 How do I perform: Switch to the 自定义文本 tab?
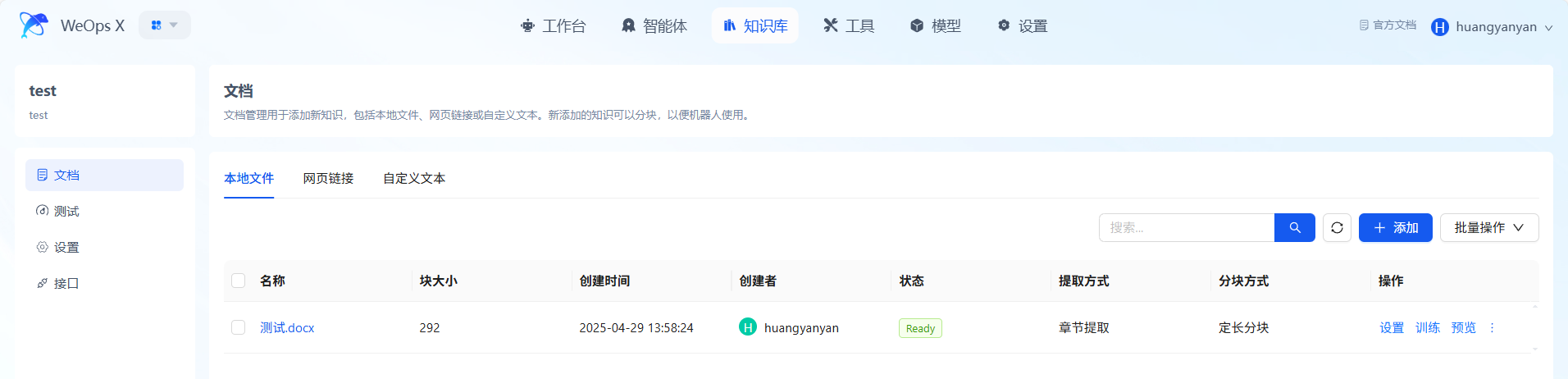pos(414,178)
